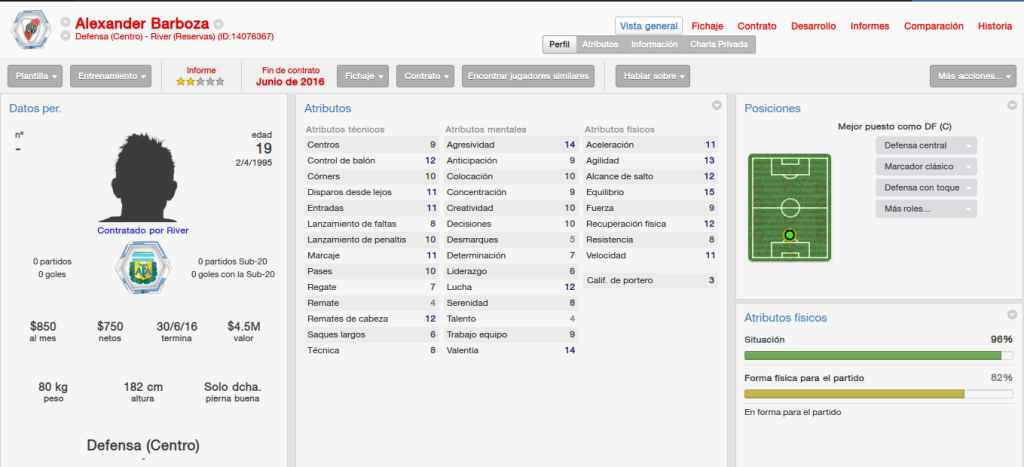
Task: Open the Atributos panel options arrow
Action: (x=716, y=105)
